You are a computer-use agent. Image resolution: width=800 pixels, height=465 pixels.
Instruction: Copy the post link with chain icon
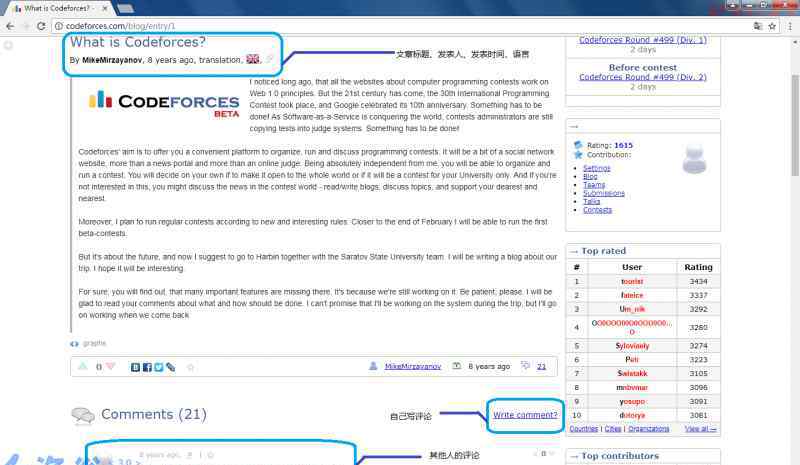[170, 367]
